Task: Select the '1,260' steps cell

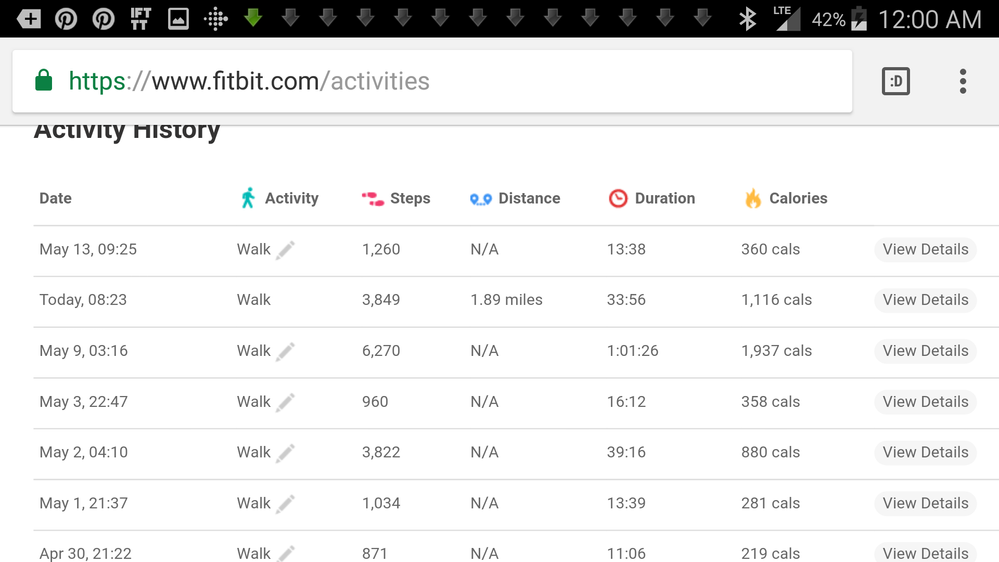Action: (x=381, y=250)
